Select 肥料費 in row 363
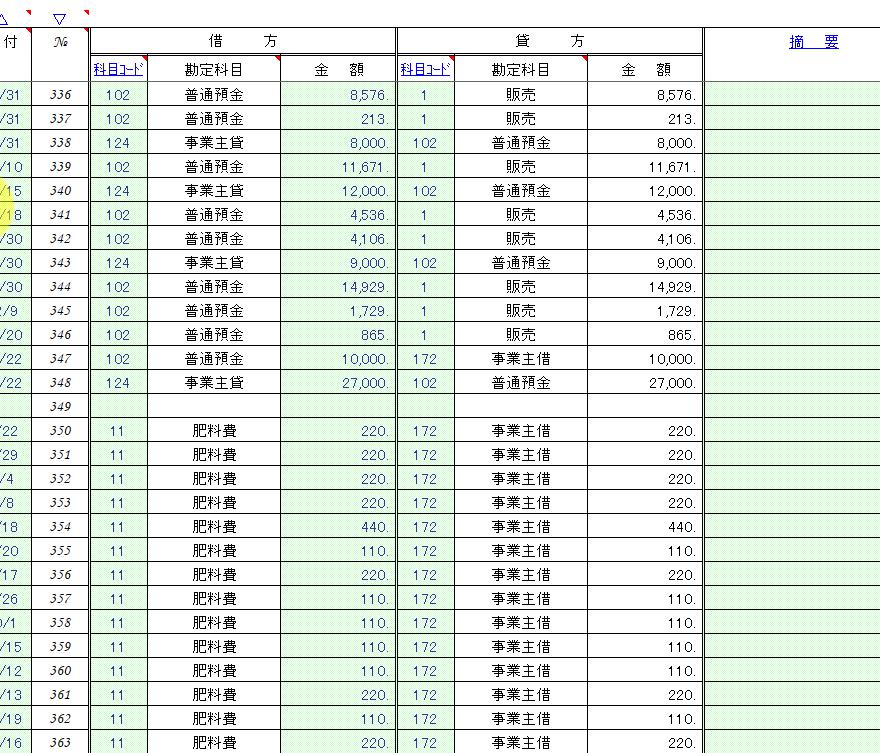This screenshot has width=880, height=753. tap(214, 742)
